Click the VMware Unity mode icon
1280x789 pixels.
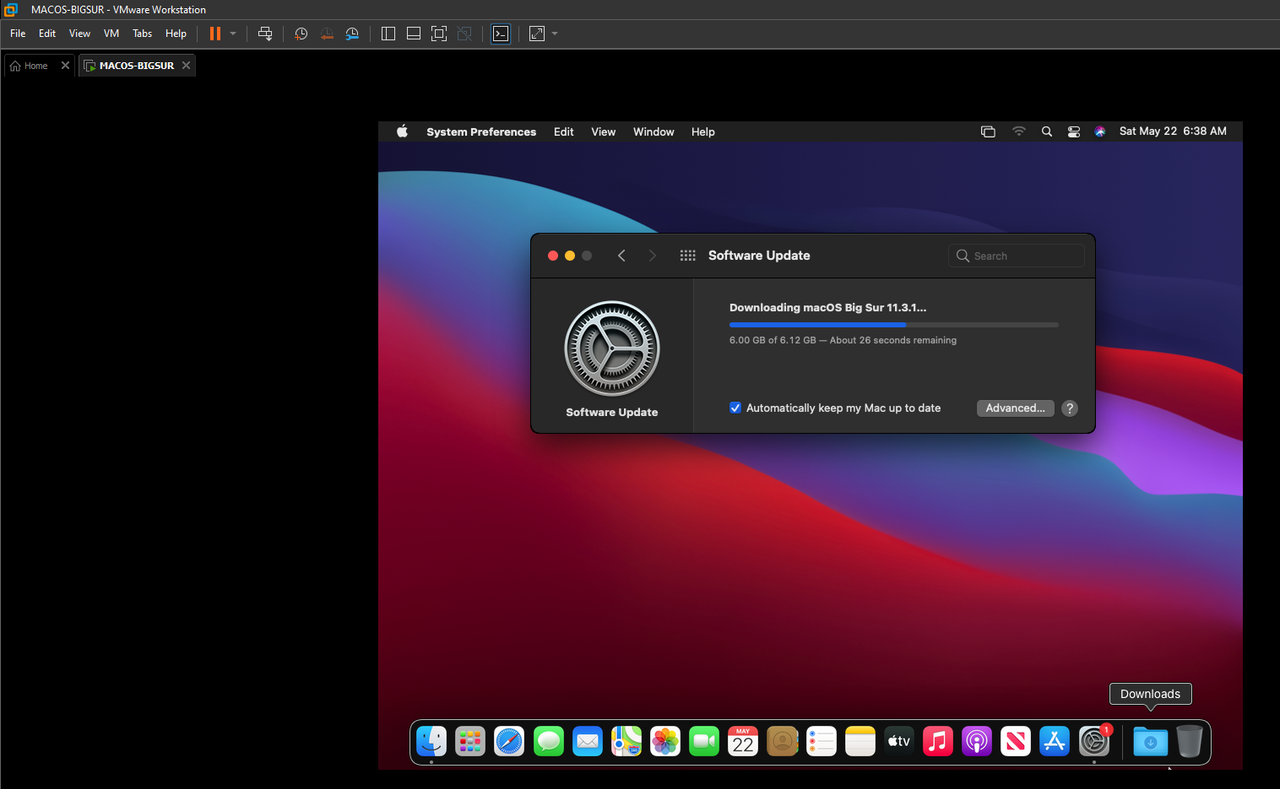464,33
